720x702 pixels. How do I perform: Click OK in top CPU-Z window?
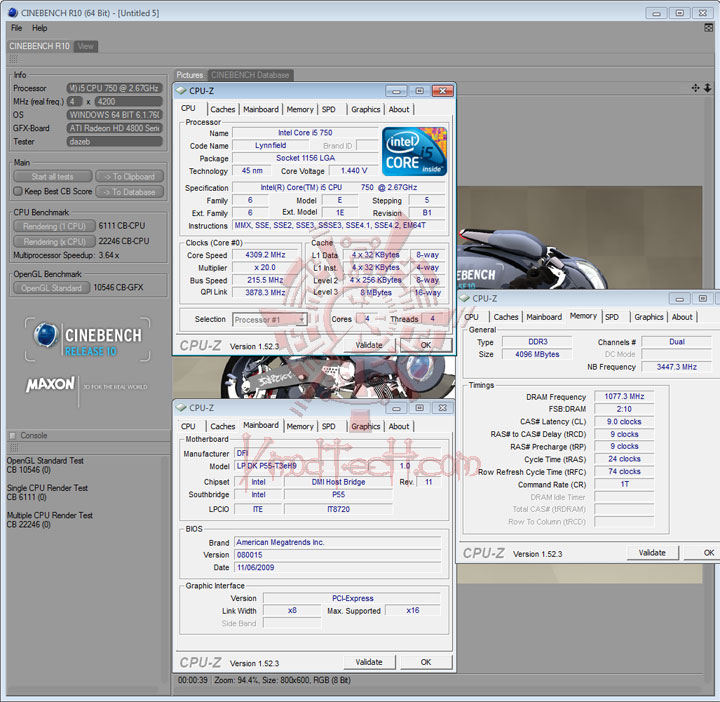coord(426,345)
